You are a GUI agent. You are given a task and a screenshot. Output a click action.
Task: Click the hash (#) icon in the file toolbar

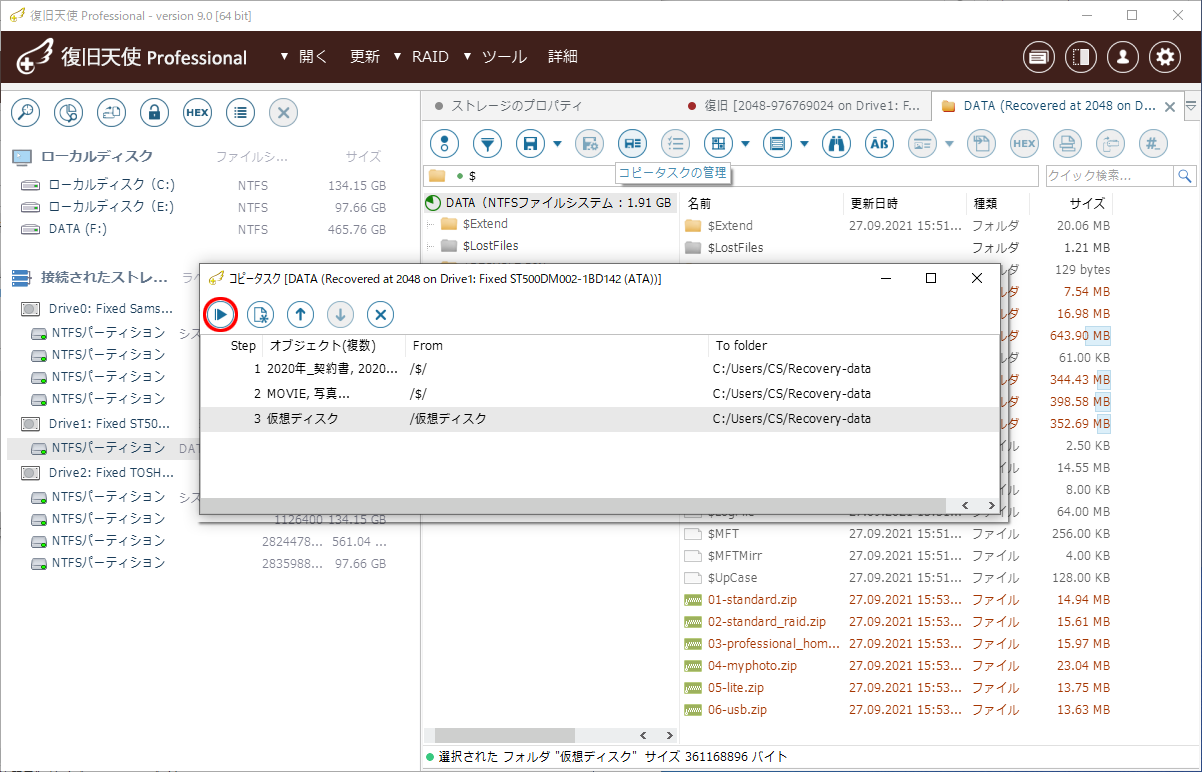(x=1153, y=144)
